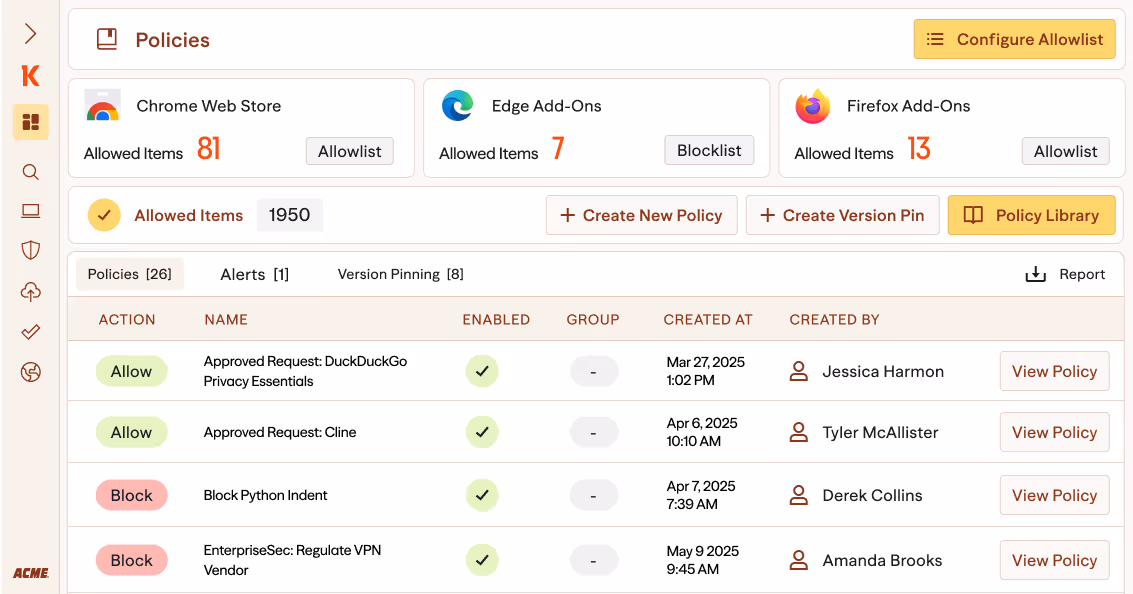This screenshot has width=1133, height=594.
Task: Click group pill for DuckDuckGo row
Action: tap(593, 371)
